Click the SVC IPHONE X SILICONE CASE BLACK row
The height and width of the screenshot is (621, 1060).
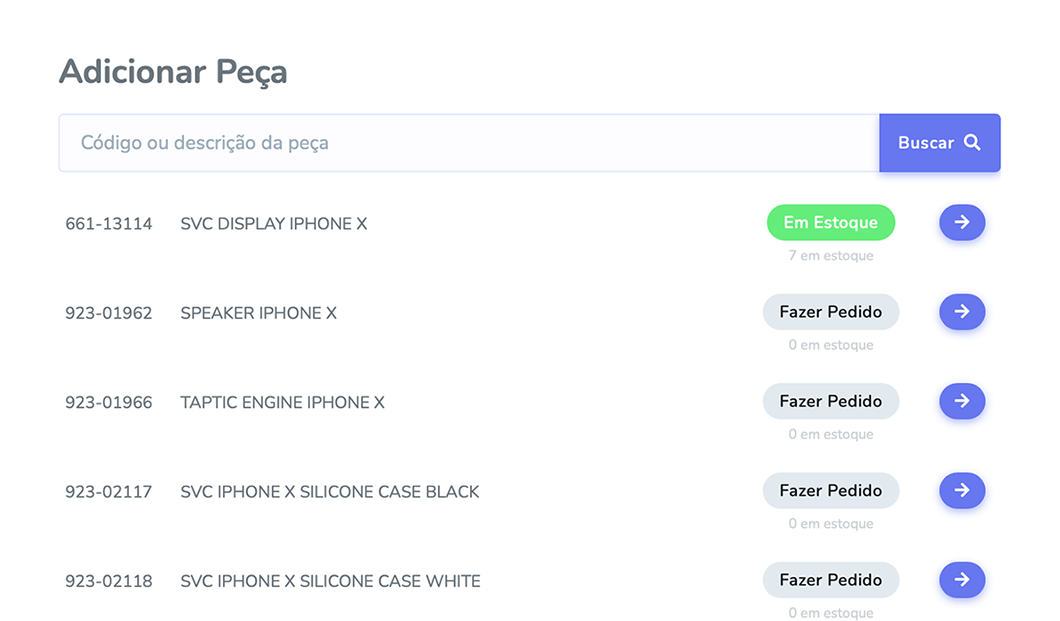(x=330, y=492)
